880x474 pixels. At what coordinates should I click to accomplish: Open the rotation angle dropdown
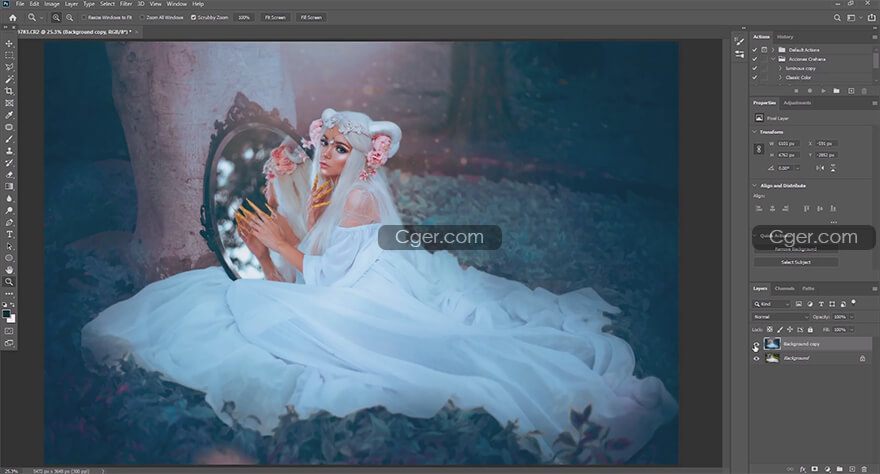click(798, 168)
